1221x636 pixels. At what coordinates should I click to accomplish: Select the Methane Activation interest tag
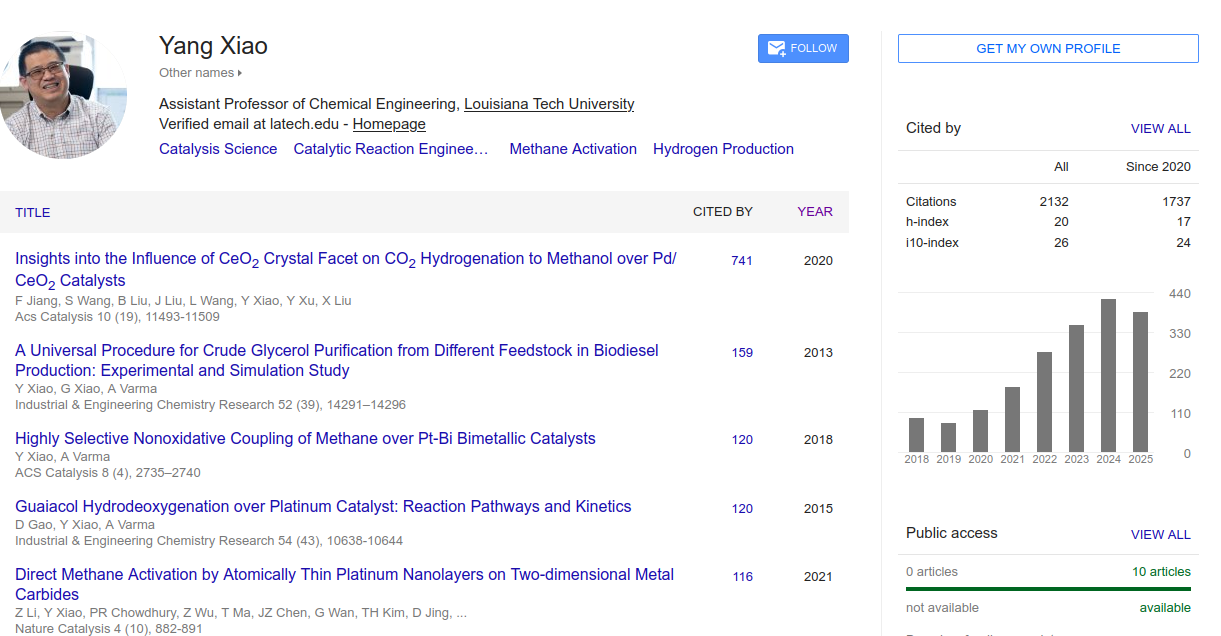[x=573, y=149]
